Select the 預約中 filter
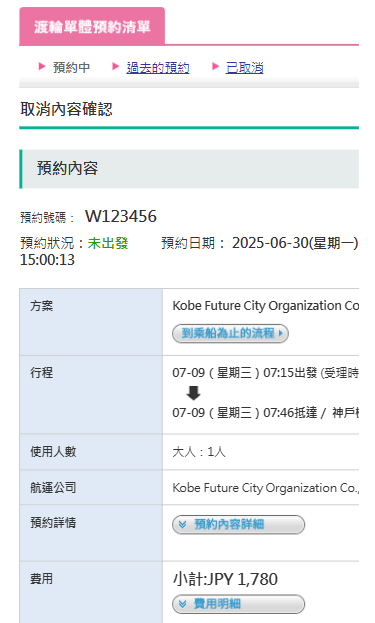375x623 pixels. click(72, 67)
